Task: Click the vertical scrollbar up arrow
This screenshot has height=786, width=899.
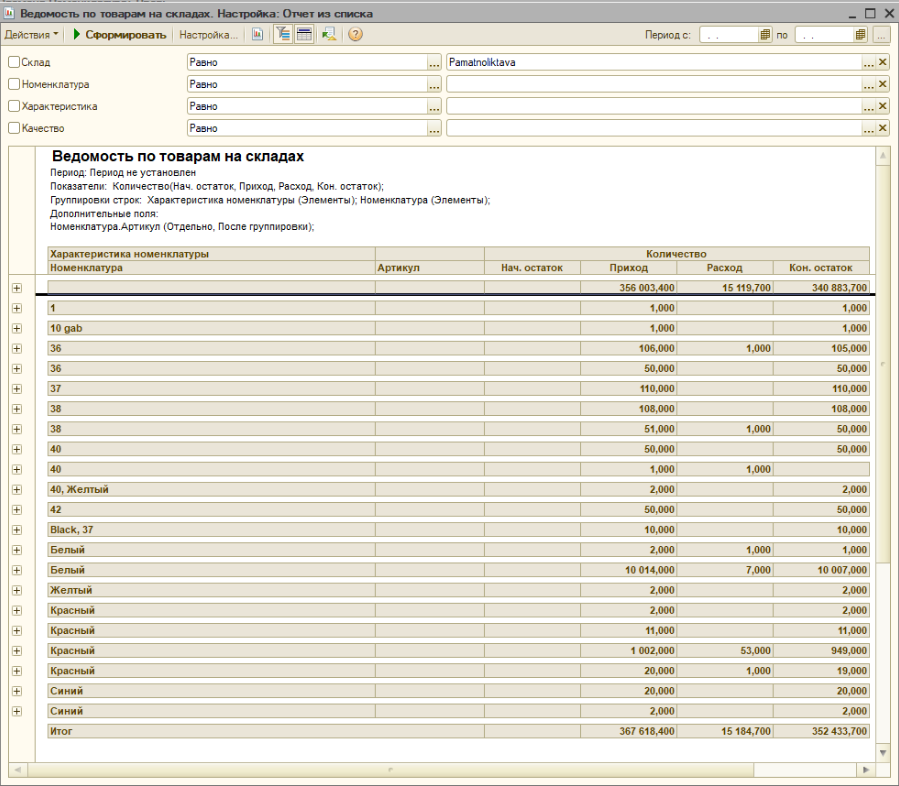Action: (883, 157)
